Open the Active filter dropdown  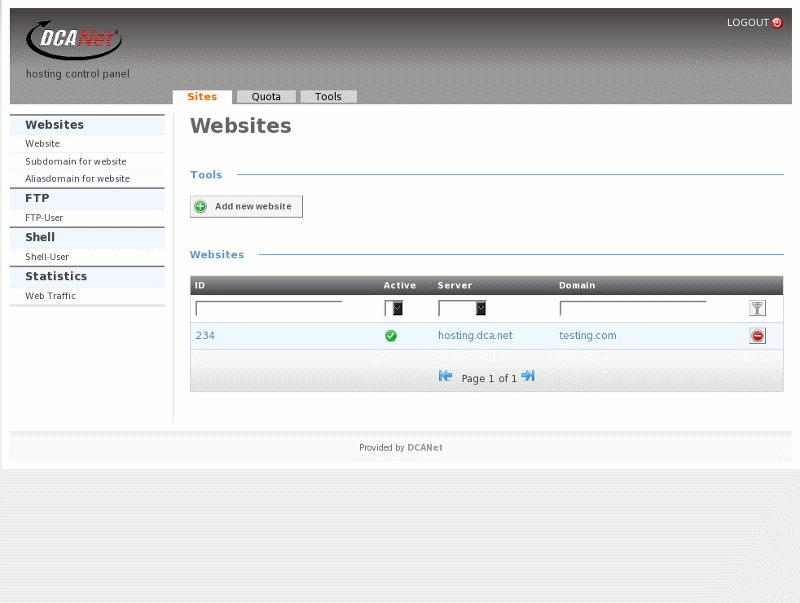[x=394, y=309]
